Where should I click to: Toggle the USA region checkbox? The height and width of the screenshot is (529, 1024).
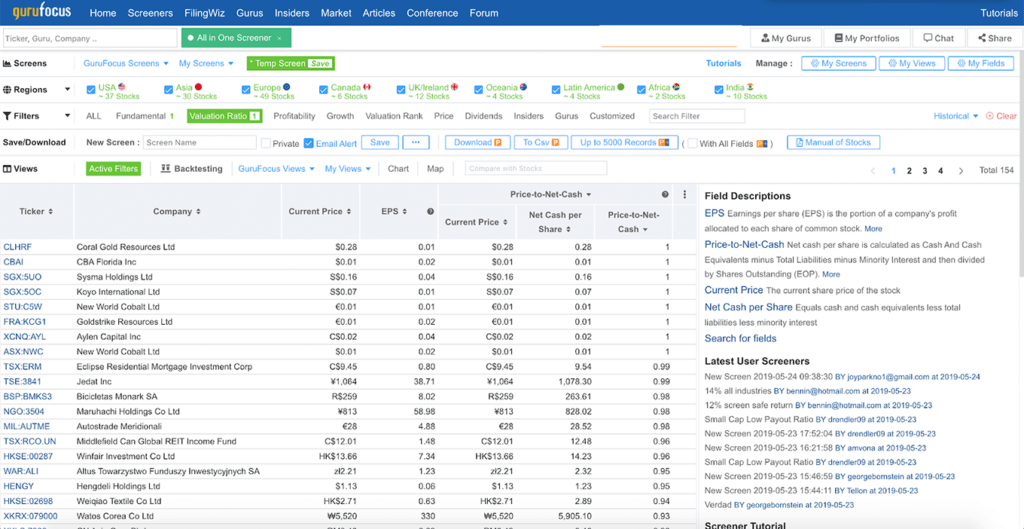point(91,89)
